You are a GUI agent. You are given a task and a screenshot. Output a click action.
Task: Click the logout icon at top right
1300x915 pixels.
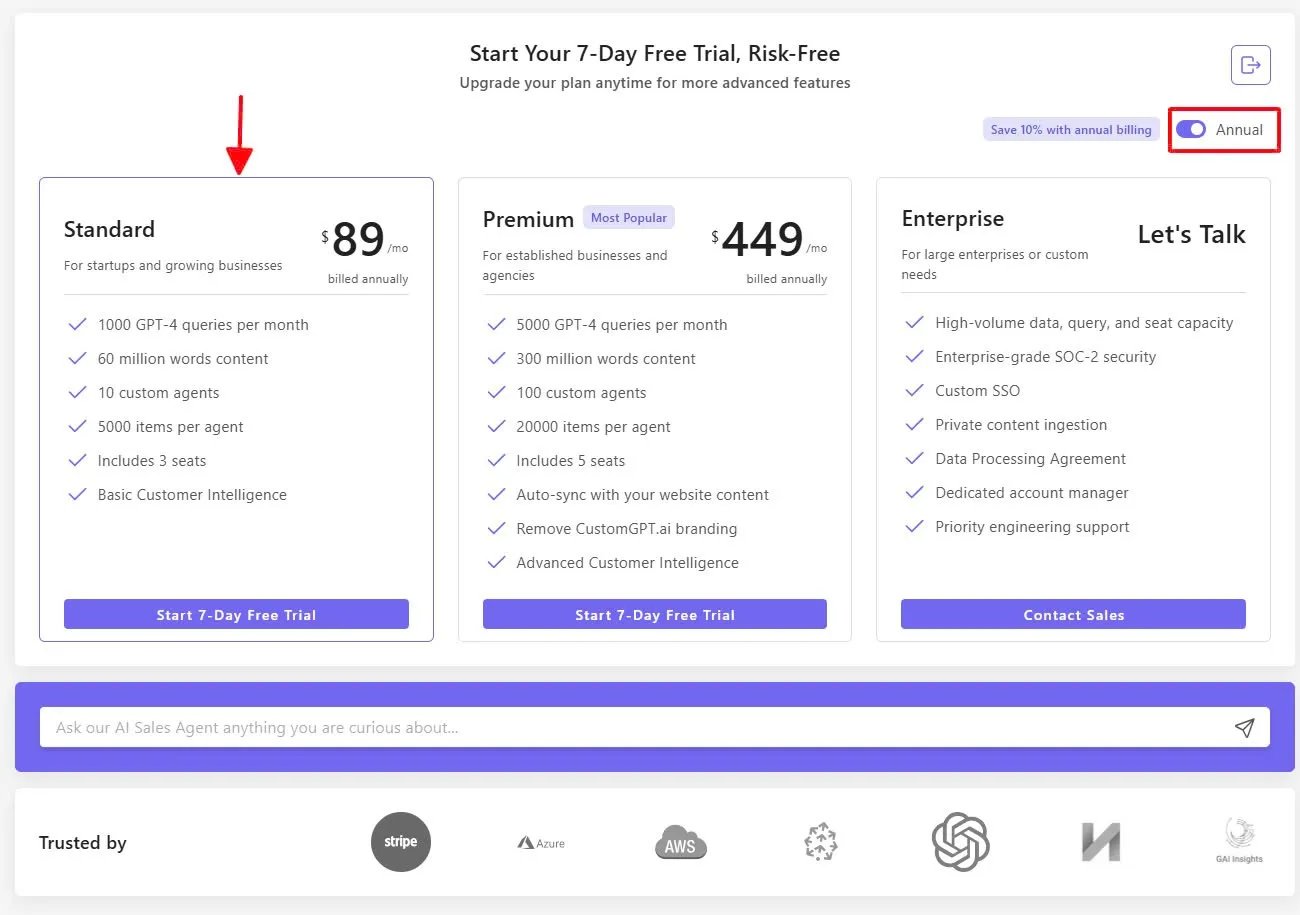click(x=1250, y=65)
